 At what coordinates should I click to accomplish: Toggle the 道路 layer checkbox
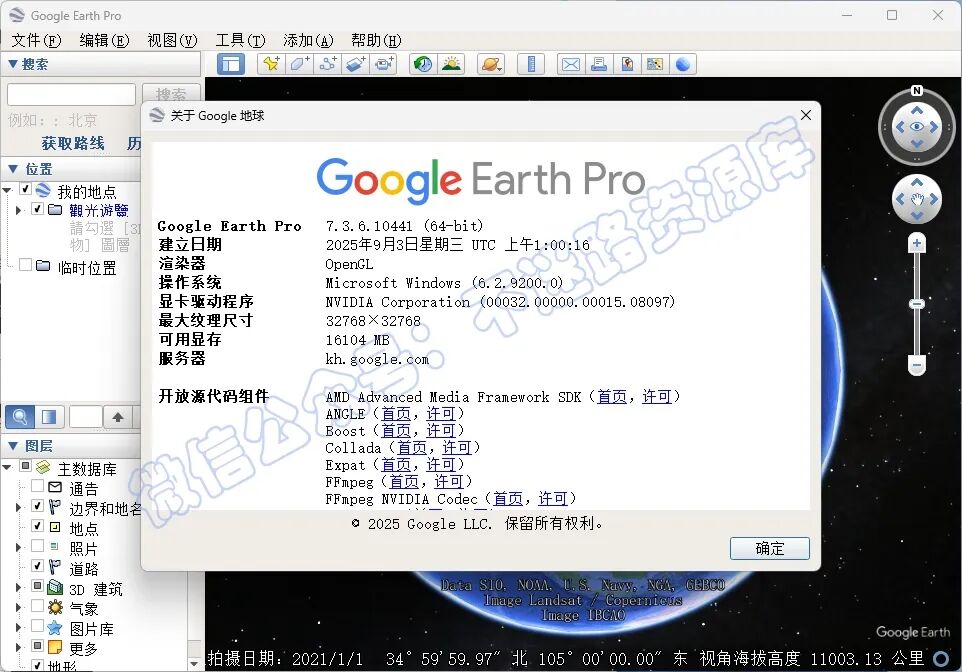coord(37,566)
